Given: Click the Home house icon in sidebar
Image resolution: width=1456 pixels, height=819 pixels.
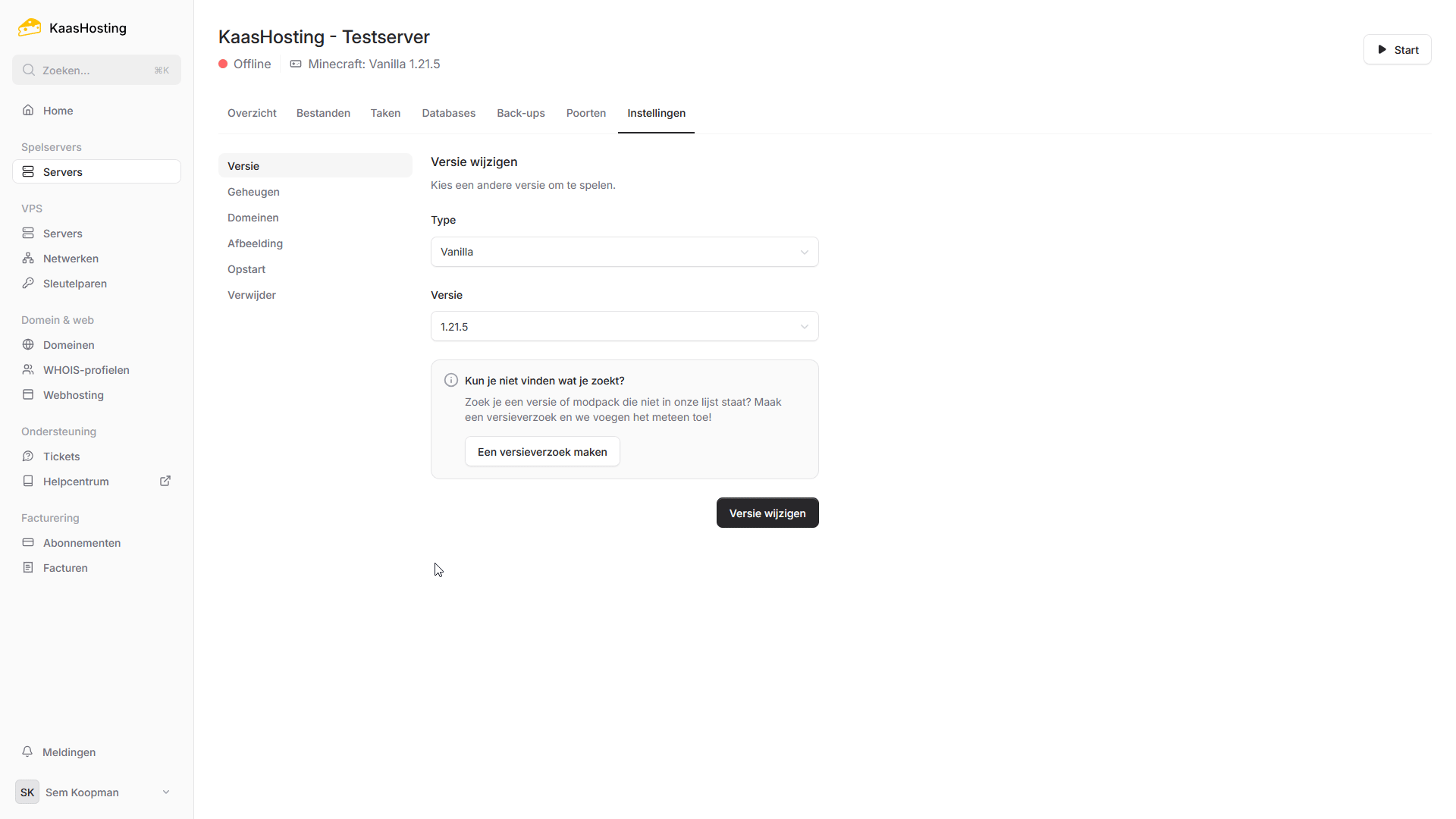Looking at the screenshot, I should tap(28, 111).
